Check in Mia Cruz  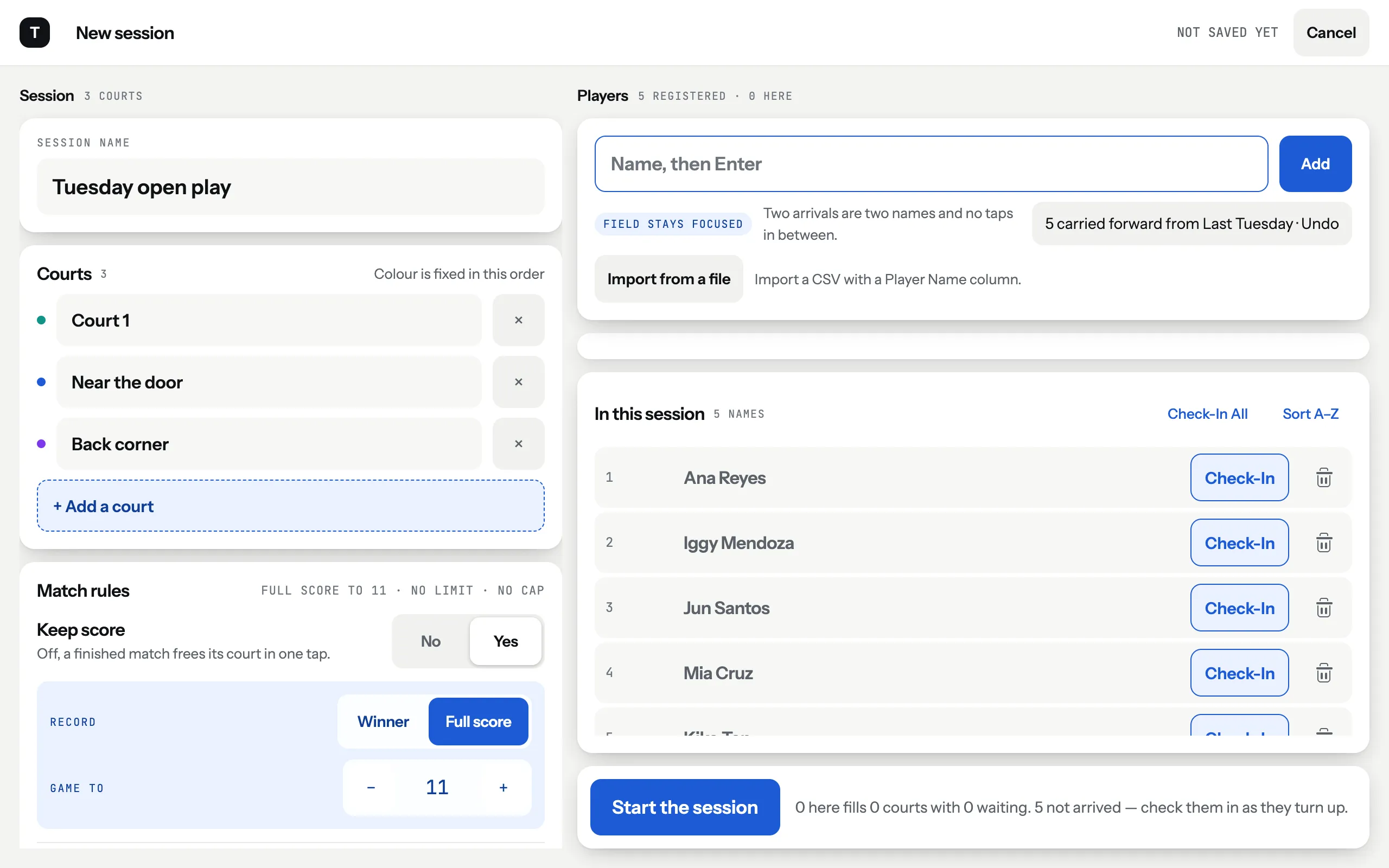[x=1239, y=673]
